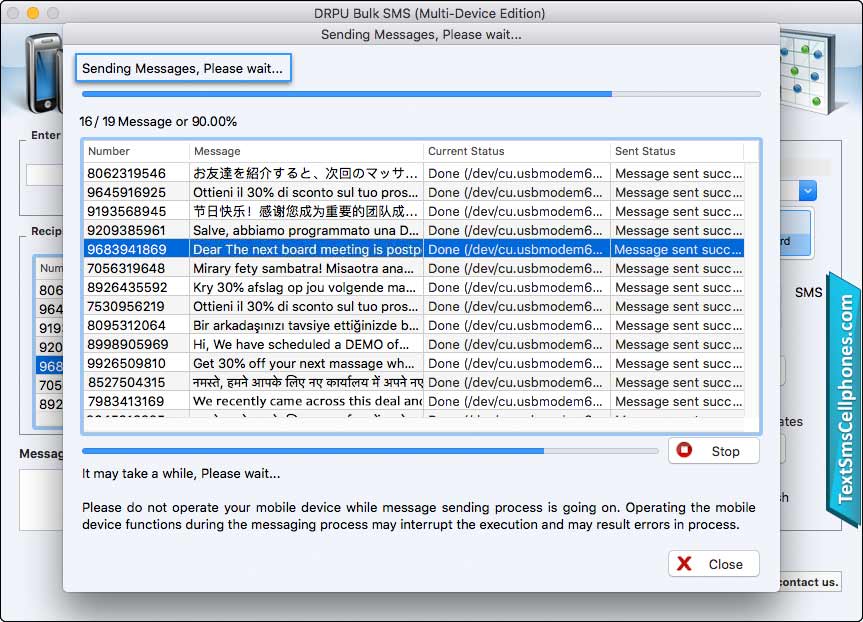This screenshot has height=622, width=863.
Task: Close the sending messages dialog
Action: pos(714,564)
